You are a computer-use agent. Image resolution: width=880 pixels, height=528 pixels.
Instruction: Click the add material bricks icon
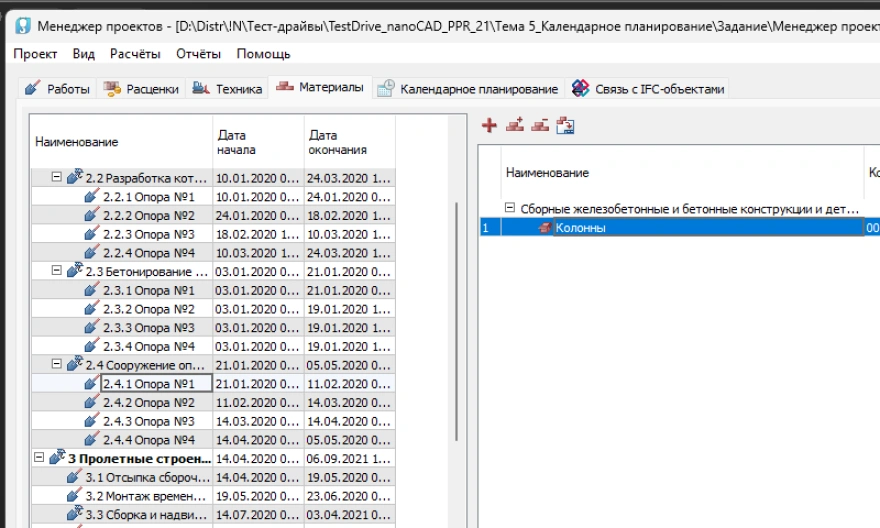tap(515, 125)
